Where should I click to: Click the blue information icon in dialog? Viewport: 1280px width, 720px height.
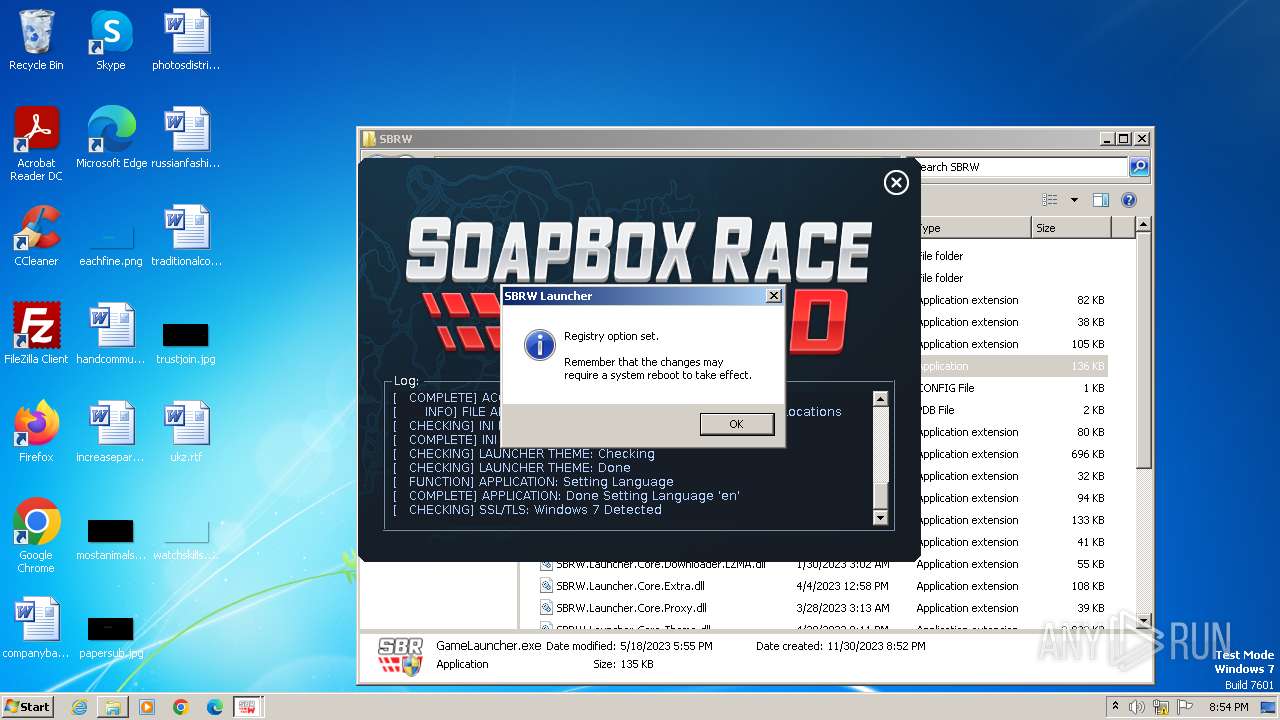[x=540, y=345]
